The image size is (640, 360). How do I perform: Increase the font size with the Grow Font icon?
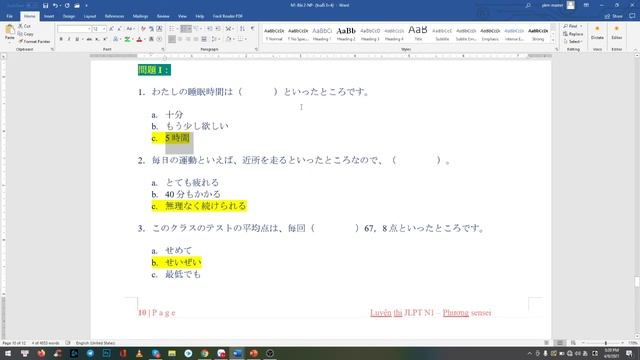[111, 29]
